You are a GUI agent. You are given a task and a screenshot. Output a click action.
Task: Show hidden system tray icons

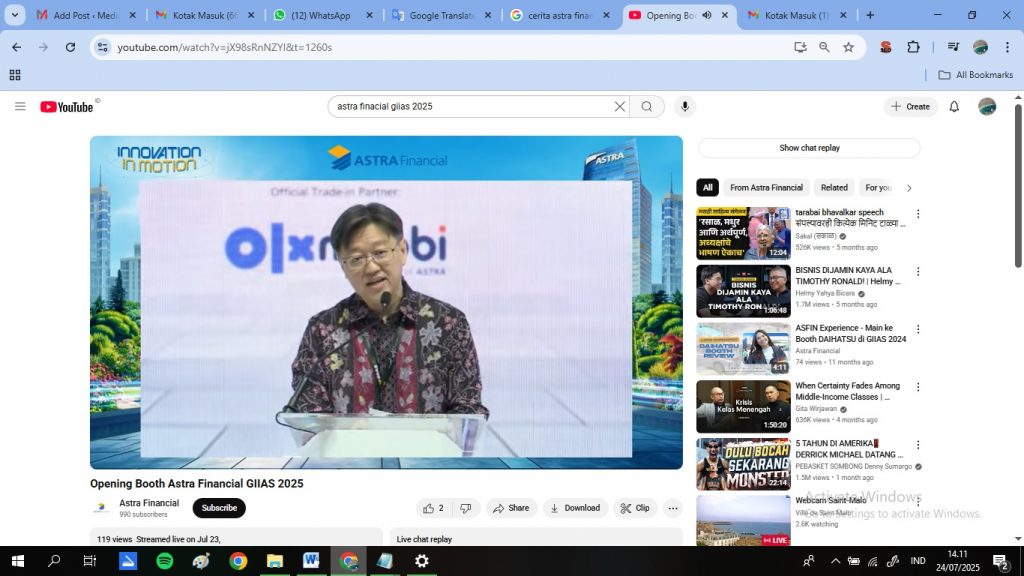tap(835, 561)
